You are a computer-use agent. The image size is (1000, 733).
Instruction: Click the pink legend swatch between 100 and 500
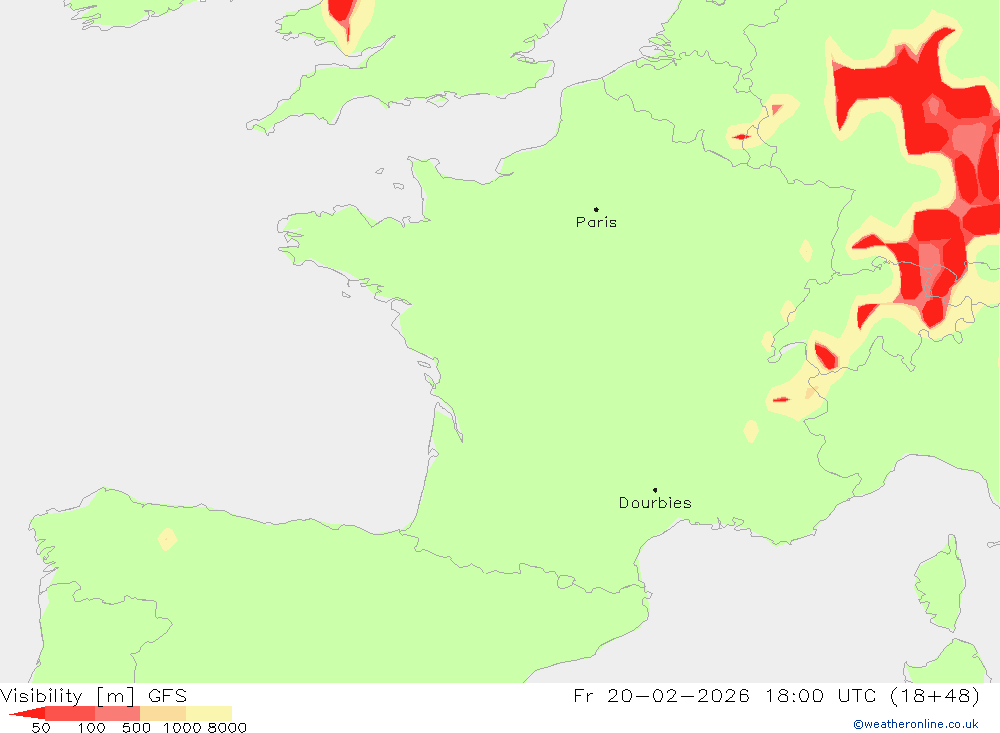click(x=117, y=713)
